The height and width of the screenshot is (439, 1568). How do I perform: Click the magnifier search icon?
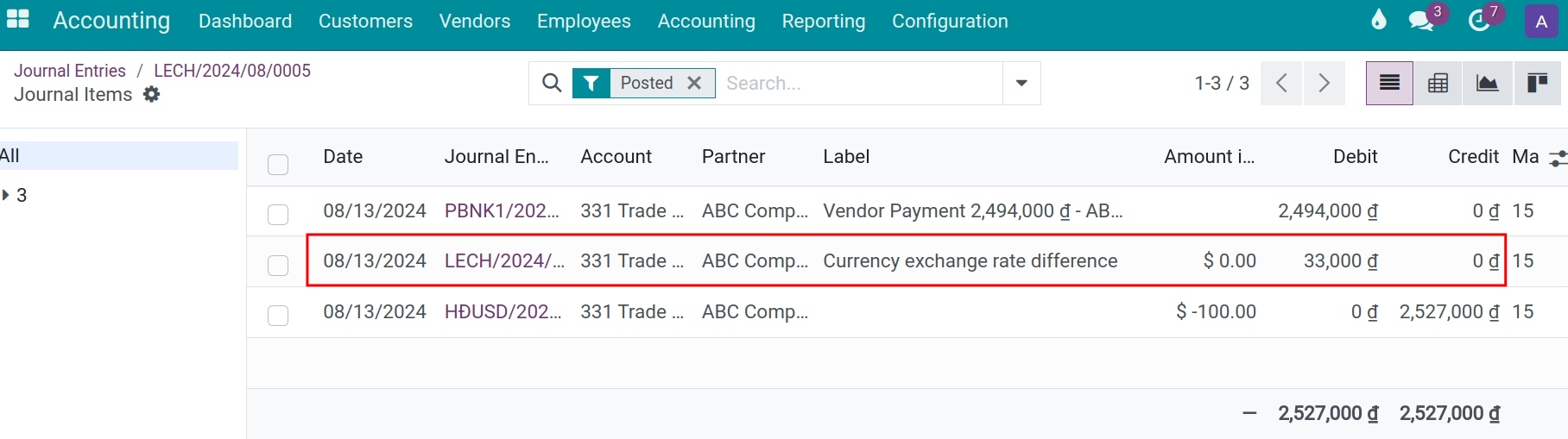click(x=552, y=83)
